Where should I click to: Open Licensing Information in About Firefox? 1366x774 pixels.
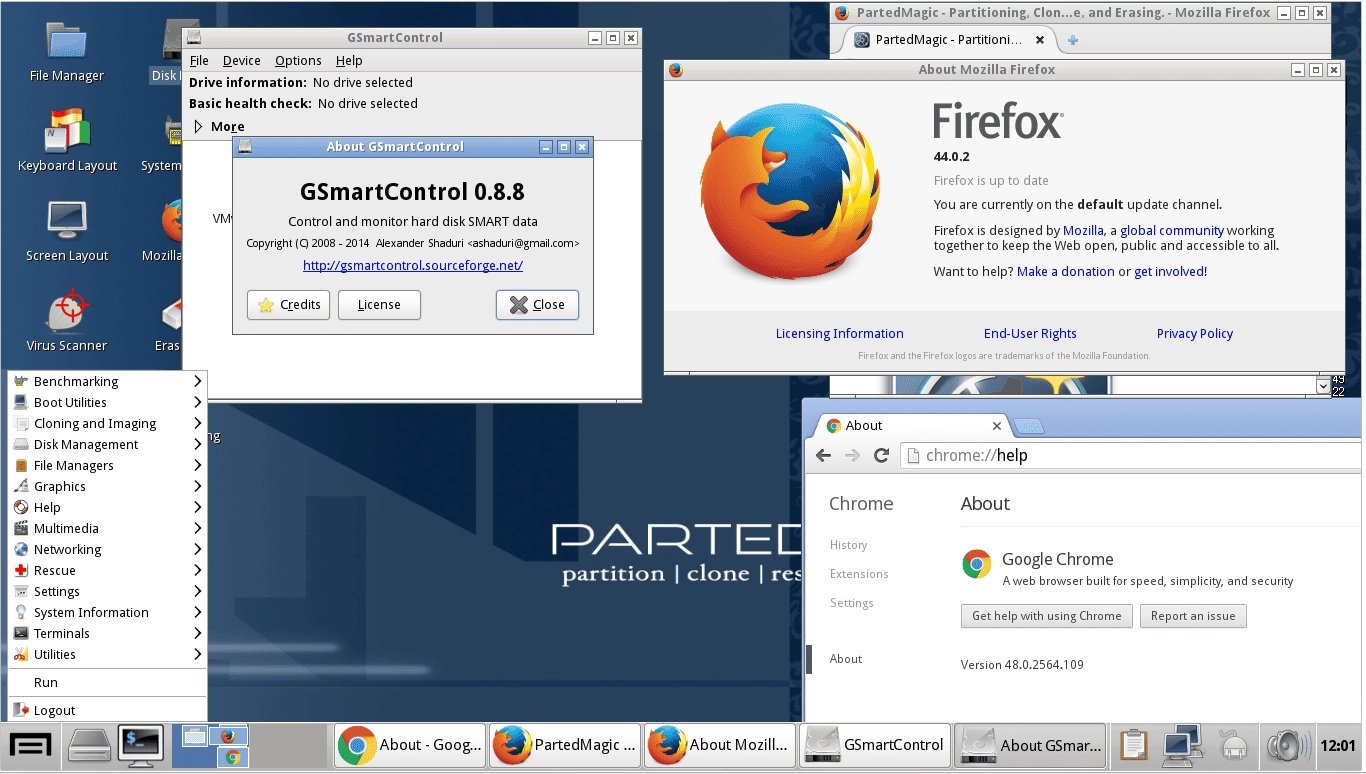tap(840, 334)
